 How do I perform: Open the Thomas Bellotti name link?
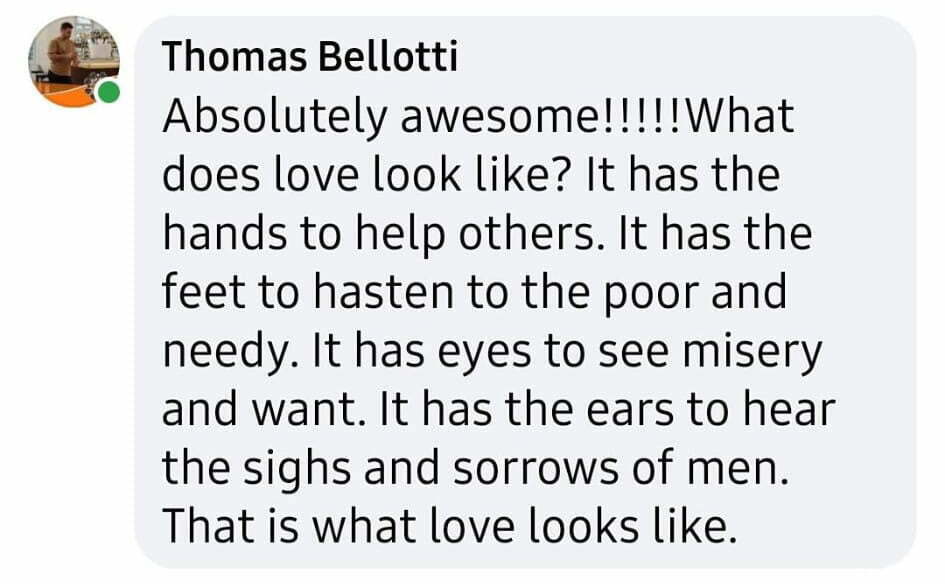coord(310,57)
